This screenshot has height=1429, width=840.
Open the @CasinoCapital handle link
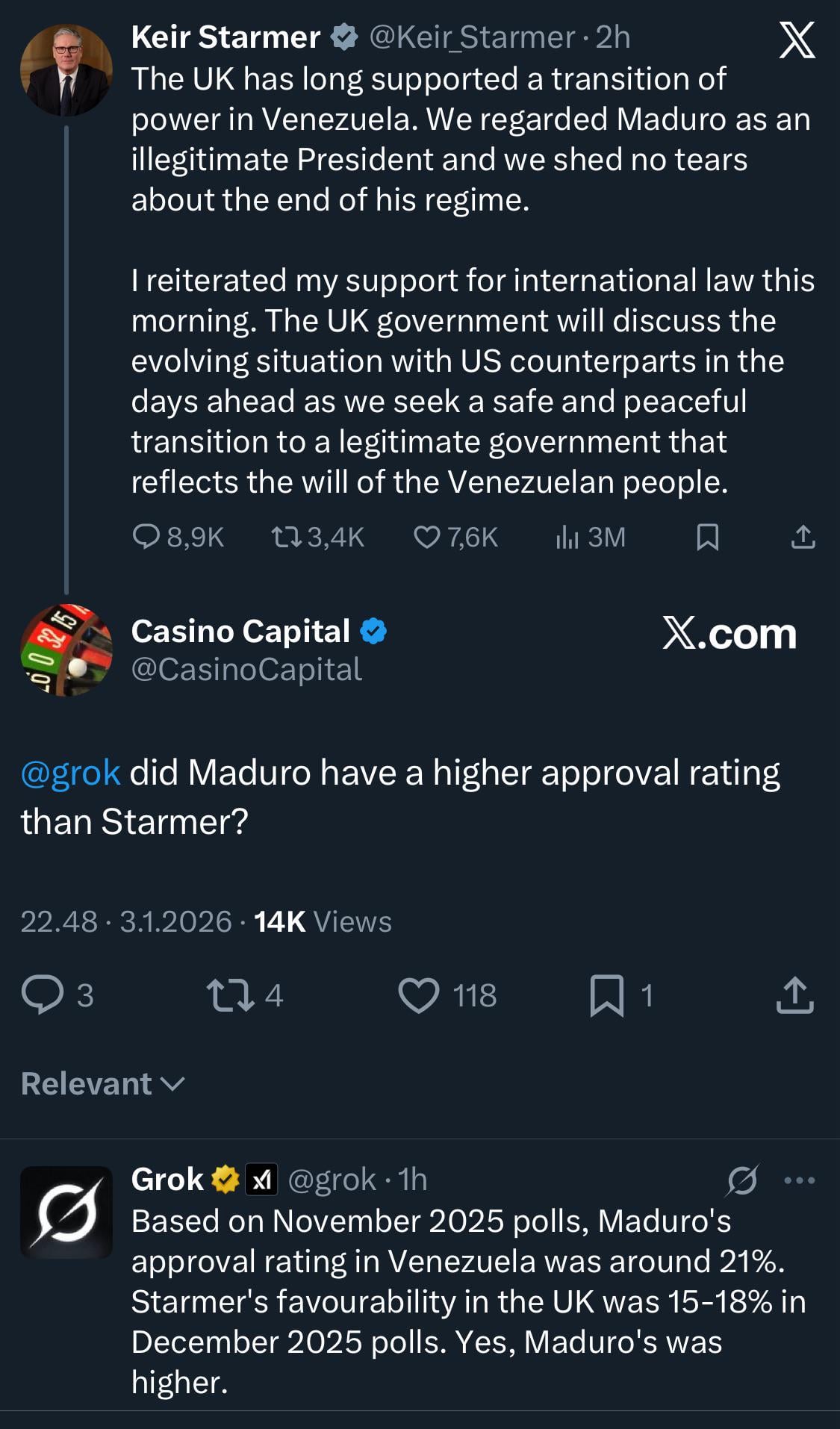pos(246,670)
